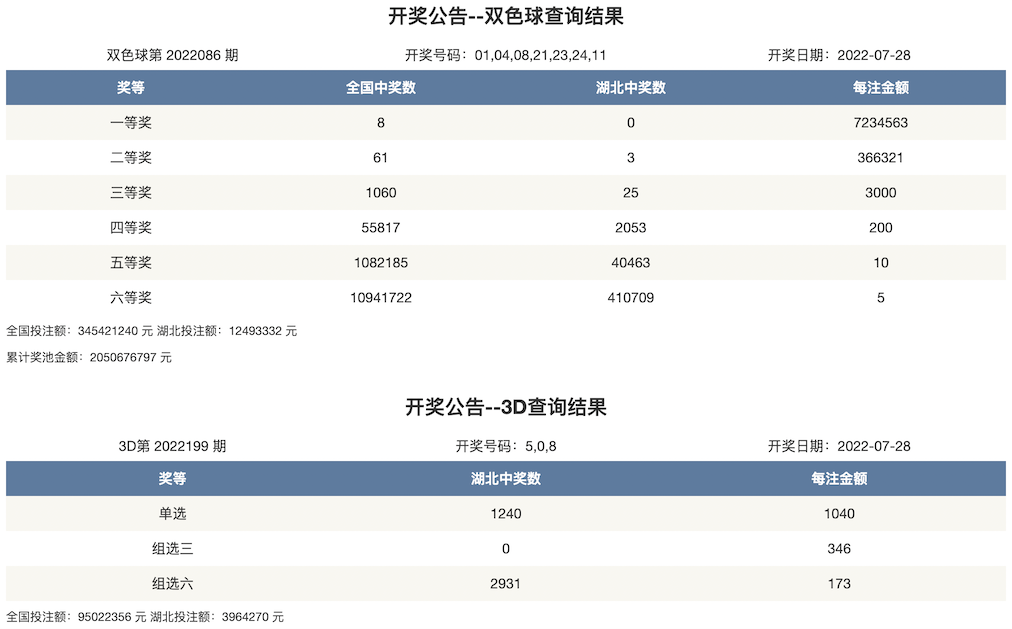1012x629 pixels.
Task: Click the 湖北中奖数 header in 3D table
Action: coord(505,479)
